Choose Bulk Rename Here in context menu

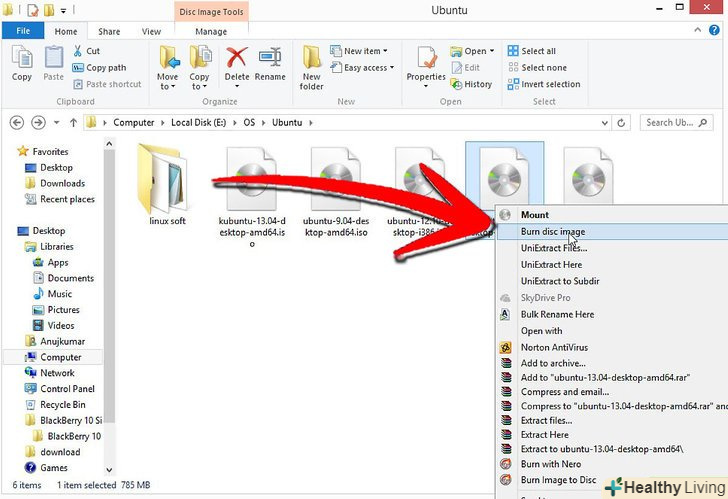[x=612, y=314]
